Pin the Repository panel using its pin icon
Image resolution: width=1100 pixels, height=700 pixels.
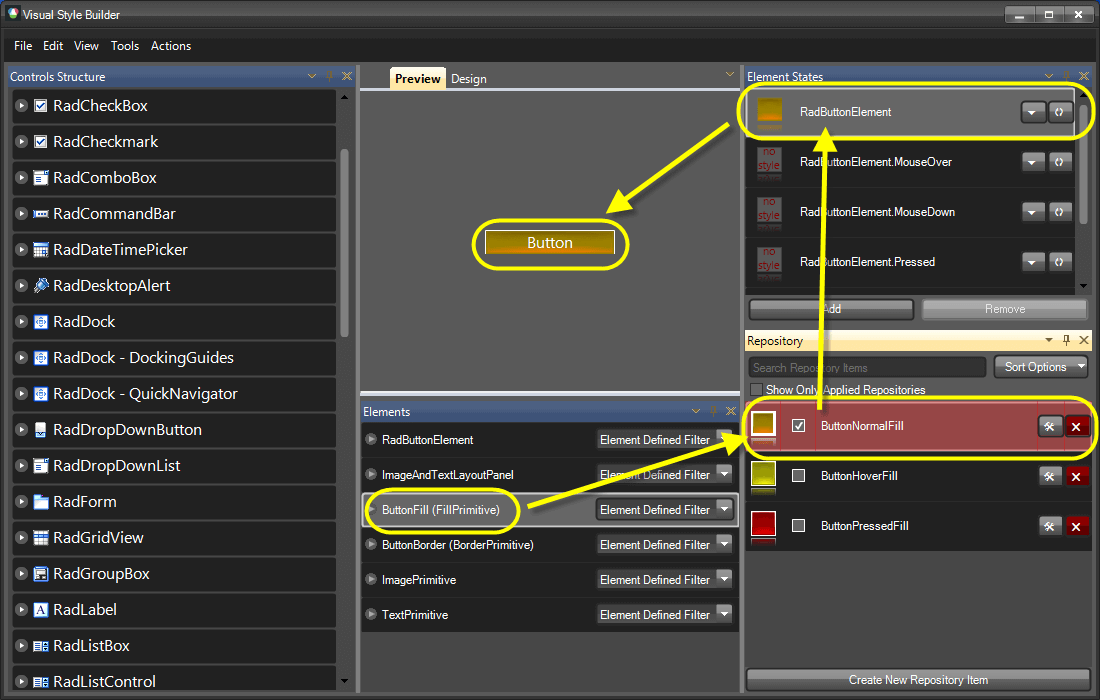click(1066, 340)
